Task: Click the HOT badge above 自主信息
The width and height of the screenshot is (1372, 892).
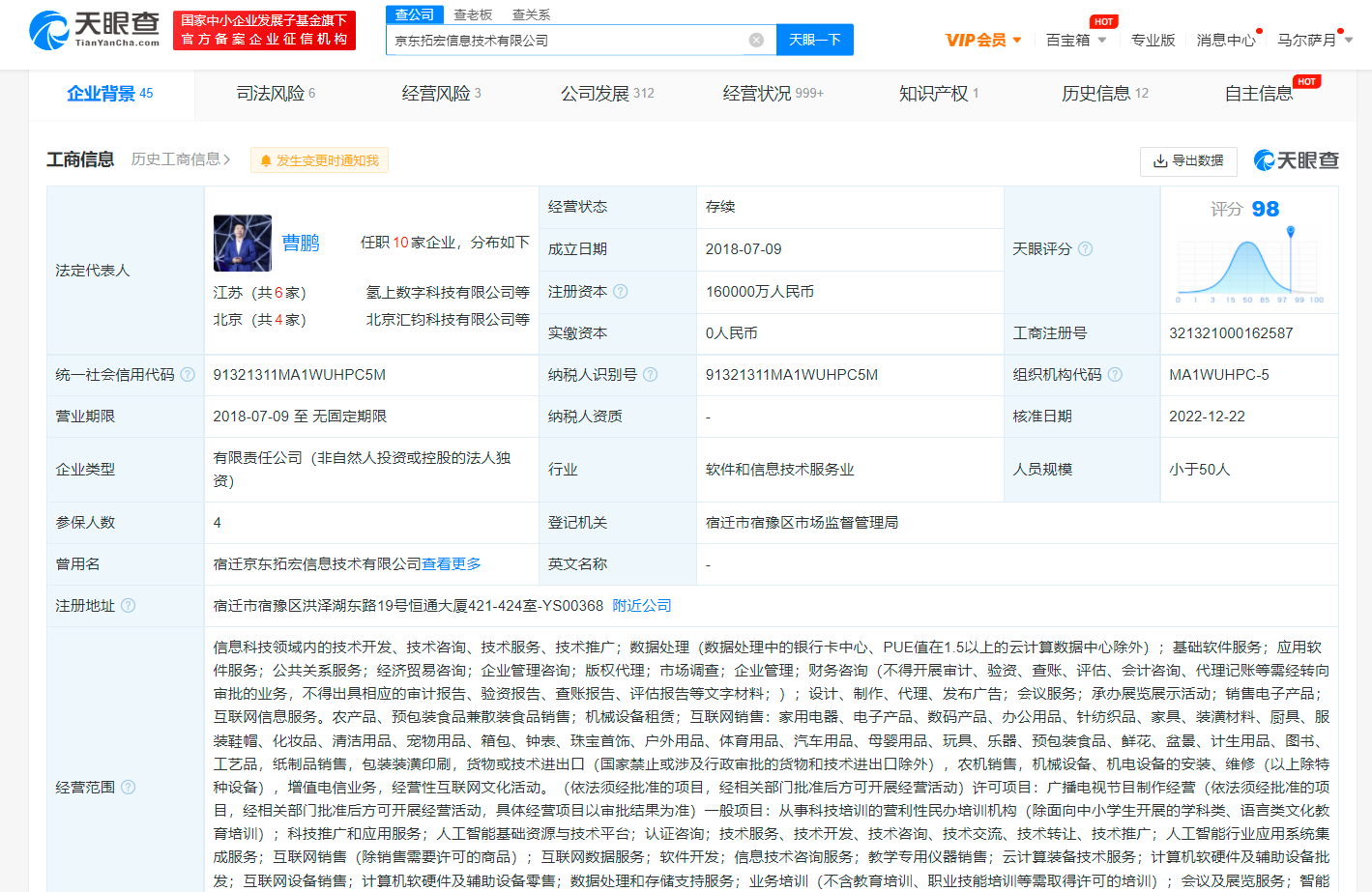Action: pos(1306,81)
